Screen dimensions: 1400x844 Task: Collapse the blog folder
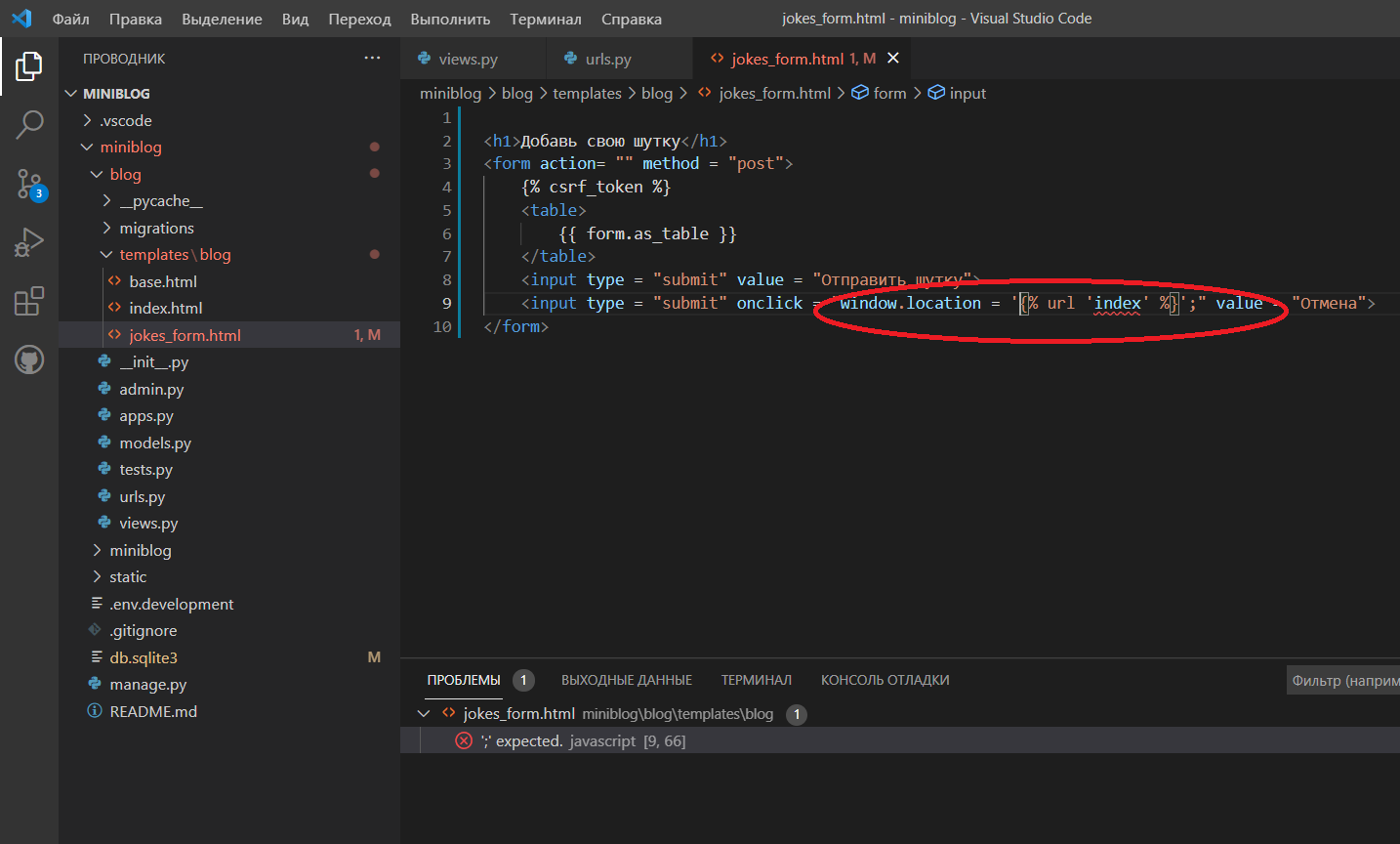point(97,174)
